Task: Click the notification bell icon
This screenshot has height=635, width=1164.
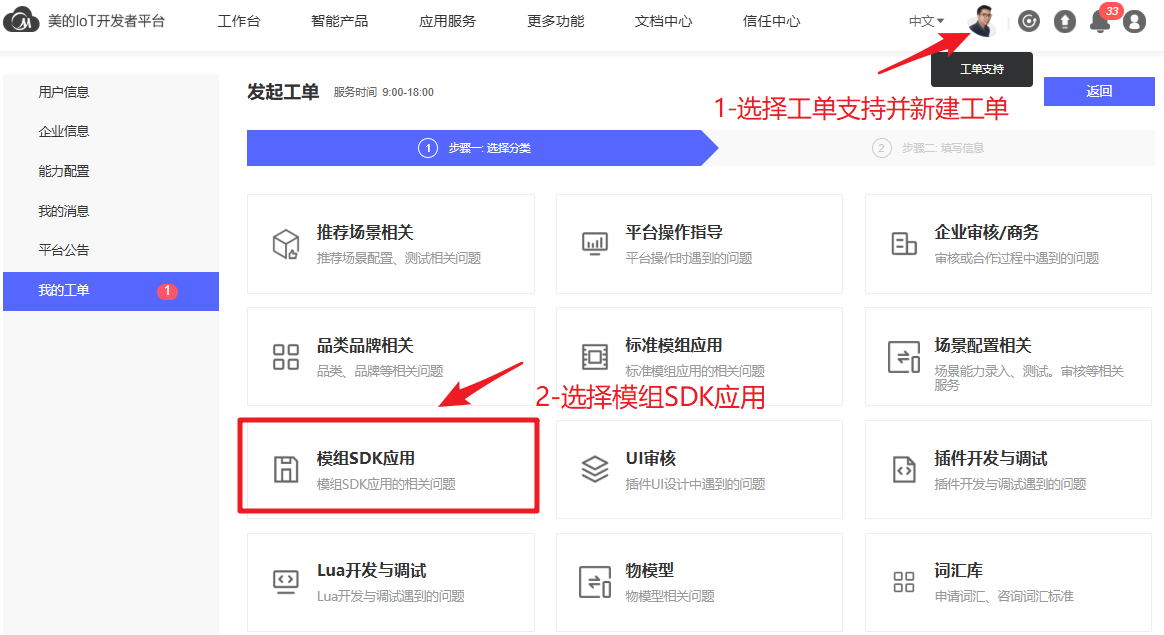Action: (1100, 22)
